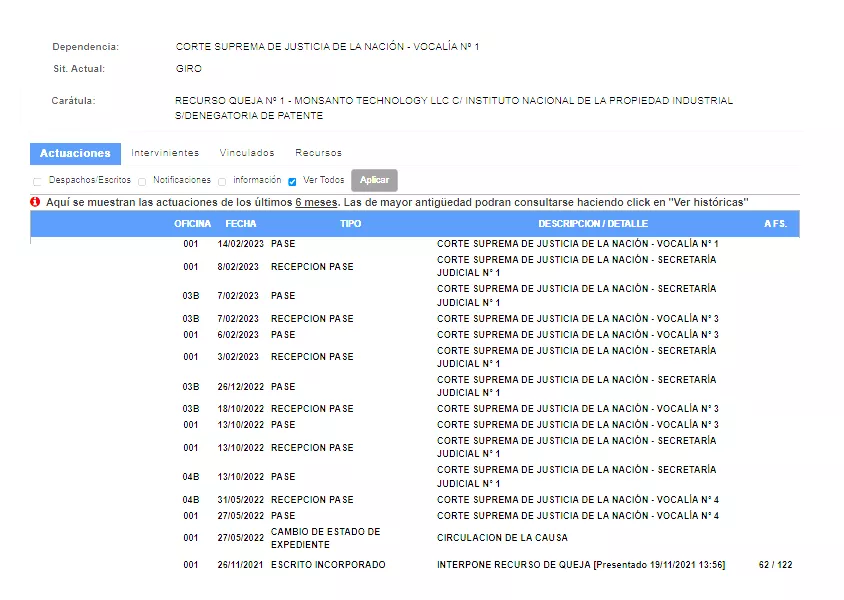Click the red information alert icon

pos(35,202)
